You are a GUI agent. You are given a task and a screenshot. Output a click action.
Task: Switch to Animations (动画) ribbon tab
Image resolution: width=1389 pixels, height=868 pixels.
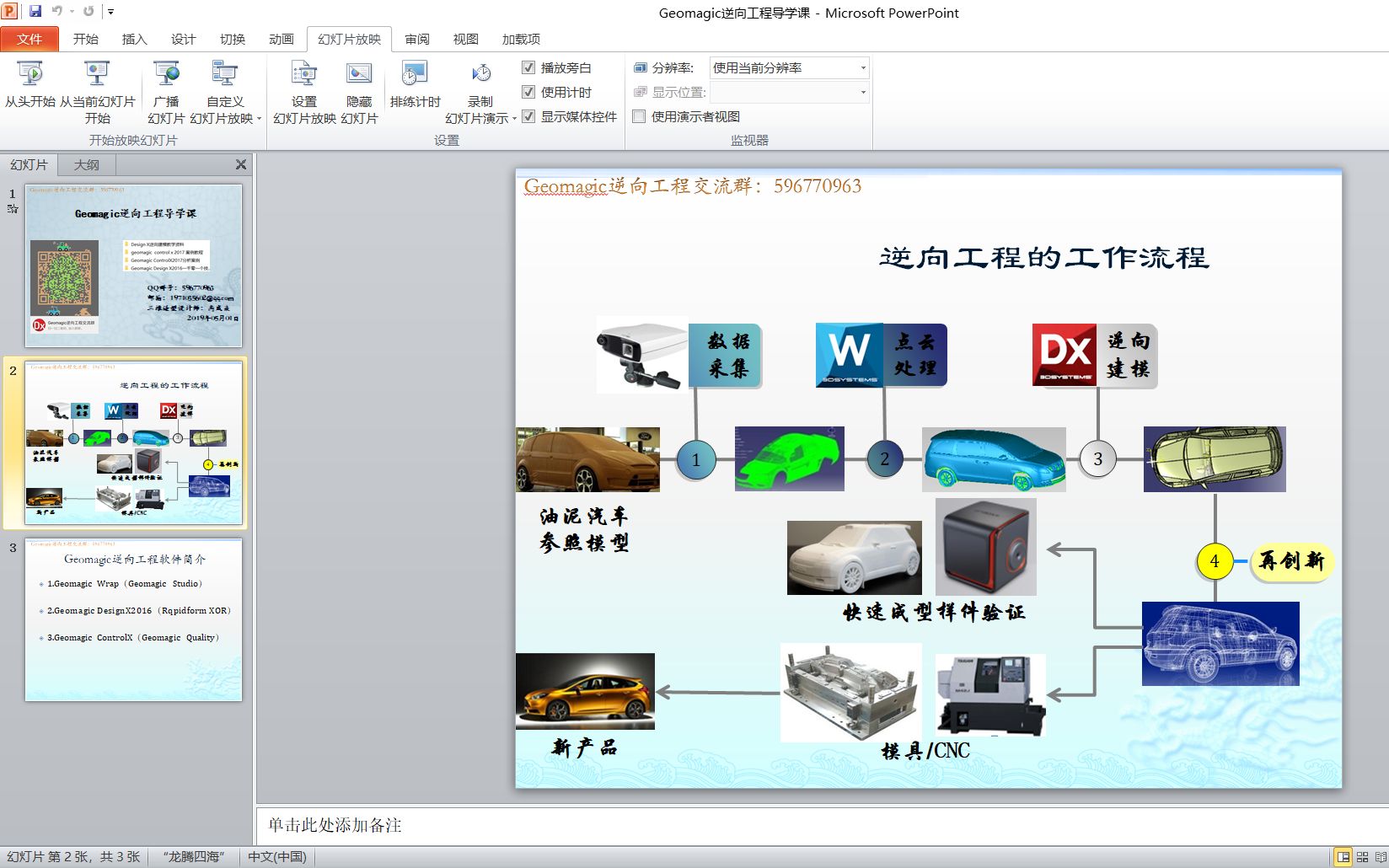pyautogui.click(x=281, y=39)
